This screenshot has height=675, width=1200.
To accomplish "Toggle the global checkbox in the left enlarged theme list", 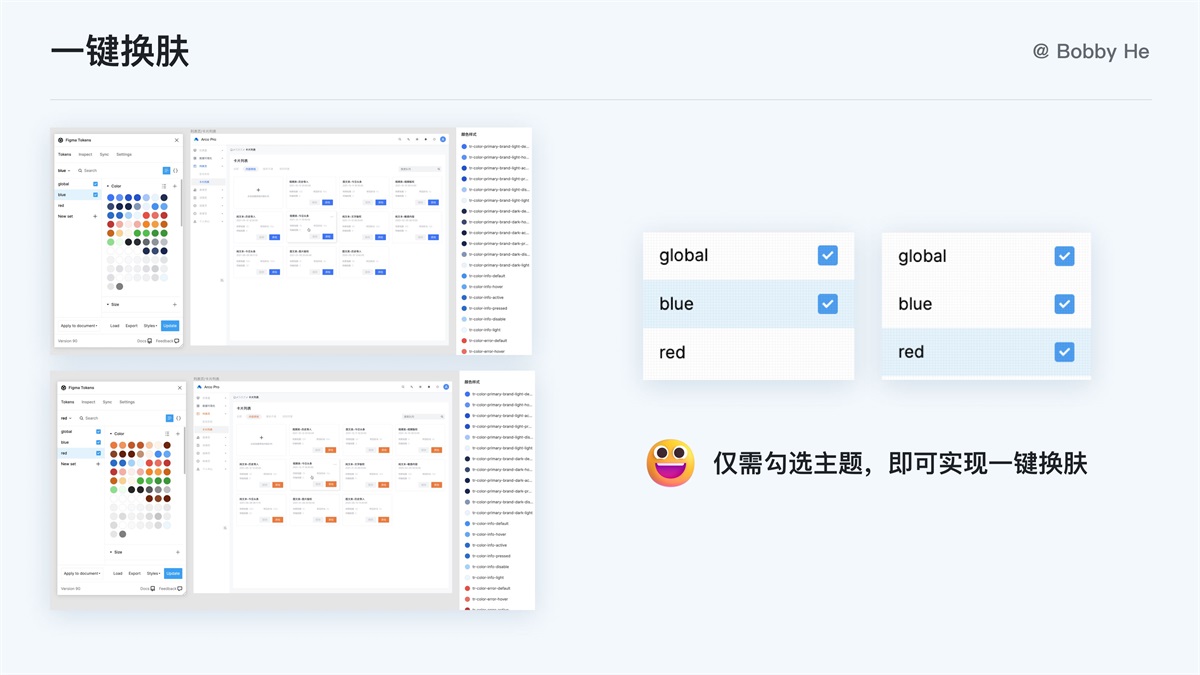I will (827, 256).
